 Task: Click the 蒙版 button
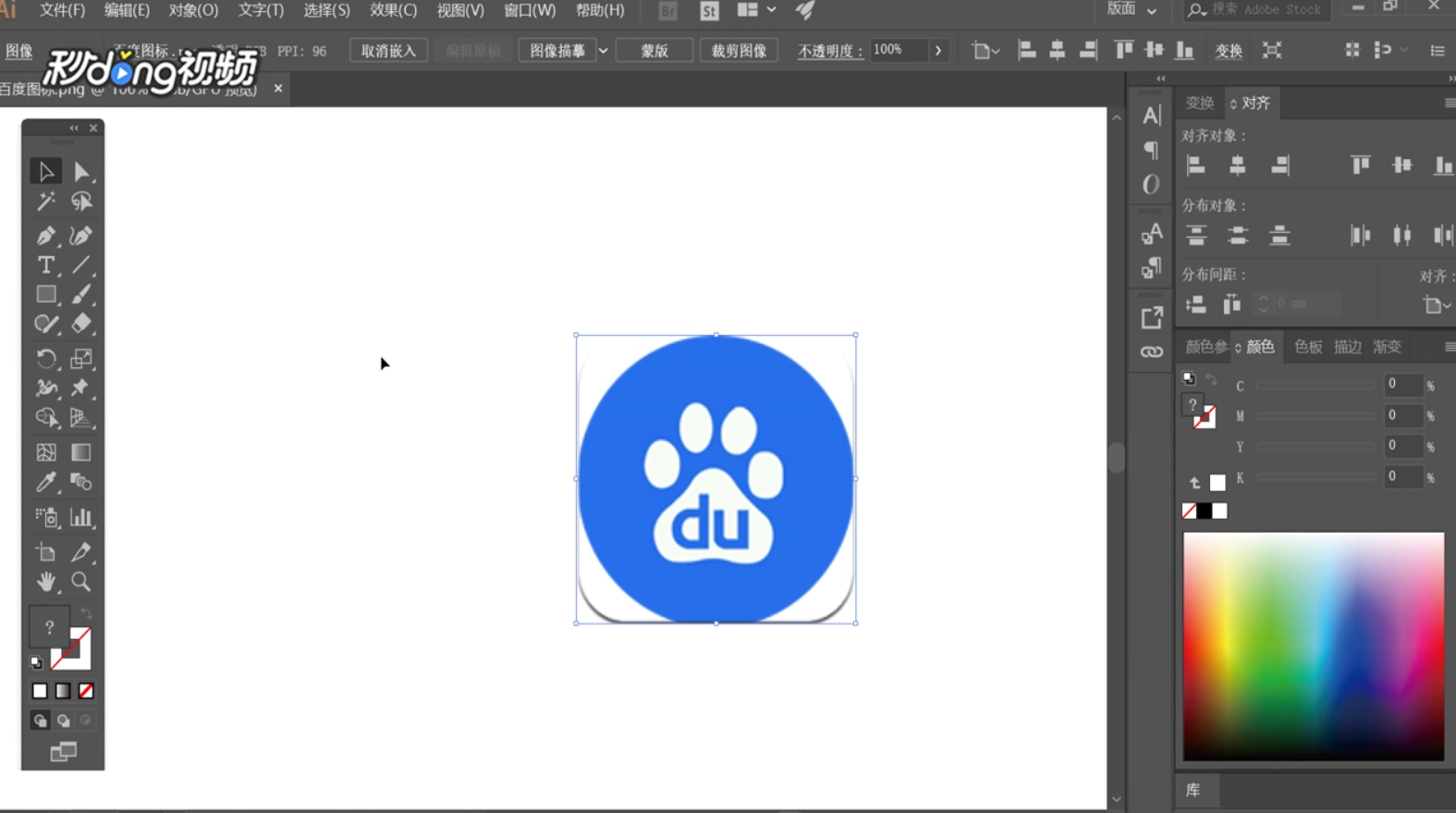[655, 51]
